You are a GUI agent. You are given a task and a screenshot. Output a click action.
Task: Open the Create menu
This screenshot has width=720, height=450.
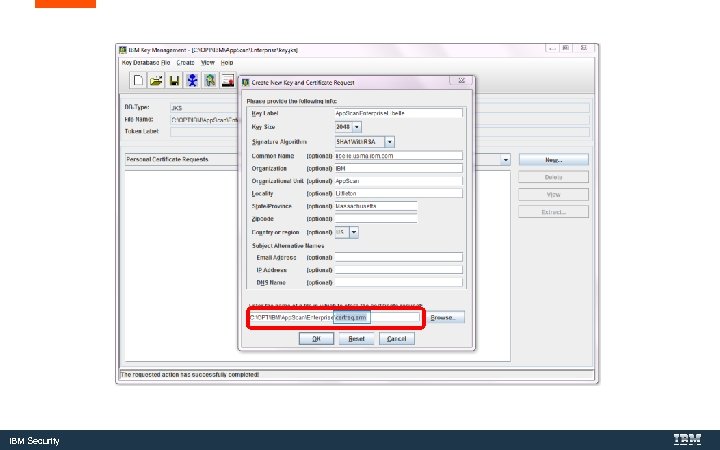click(186, 62)
